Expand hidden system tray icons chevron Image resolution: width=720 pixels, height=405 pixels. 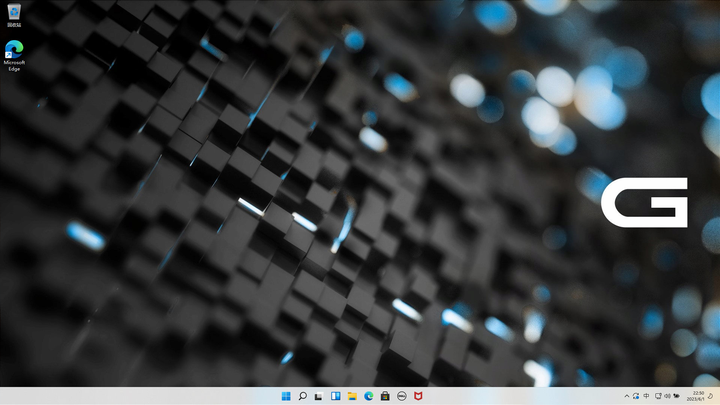[x=627, y=396]
